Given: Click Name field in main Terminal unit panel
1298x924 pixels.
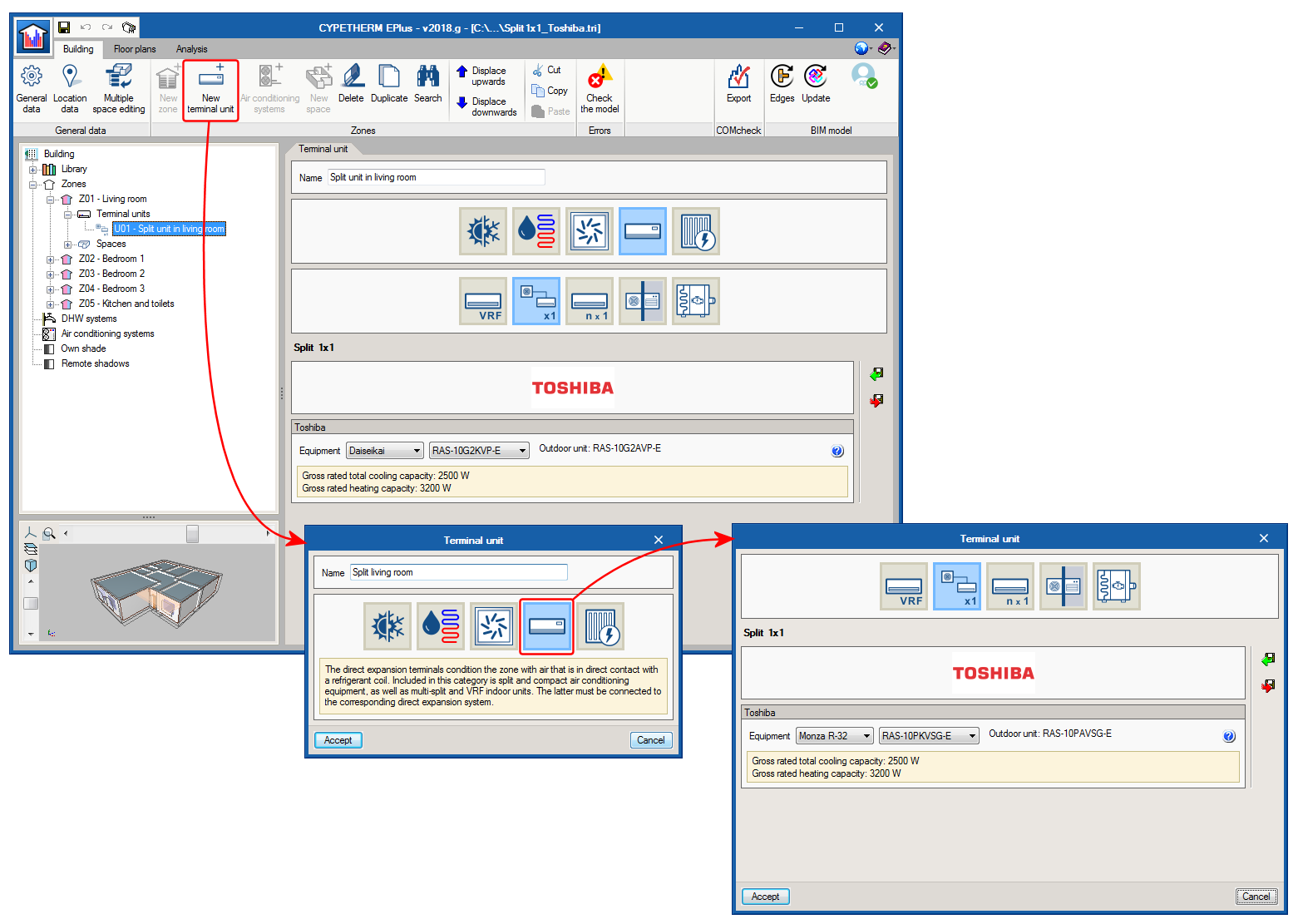Looking at the screenshot, I should pos(437,177).
